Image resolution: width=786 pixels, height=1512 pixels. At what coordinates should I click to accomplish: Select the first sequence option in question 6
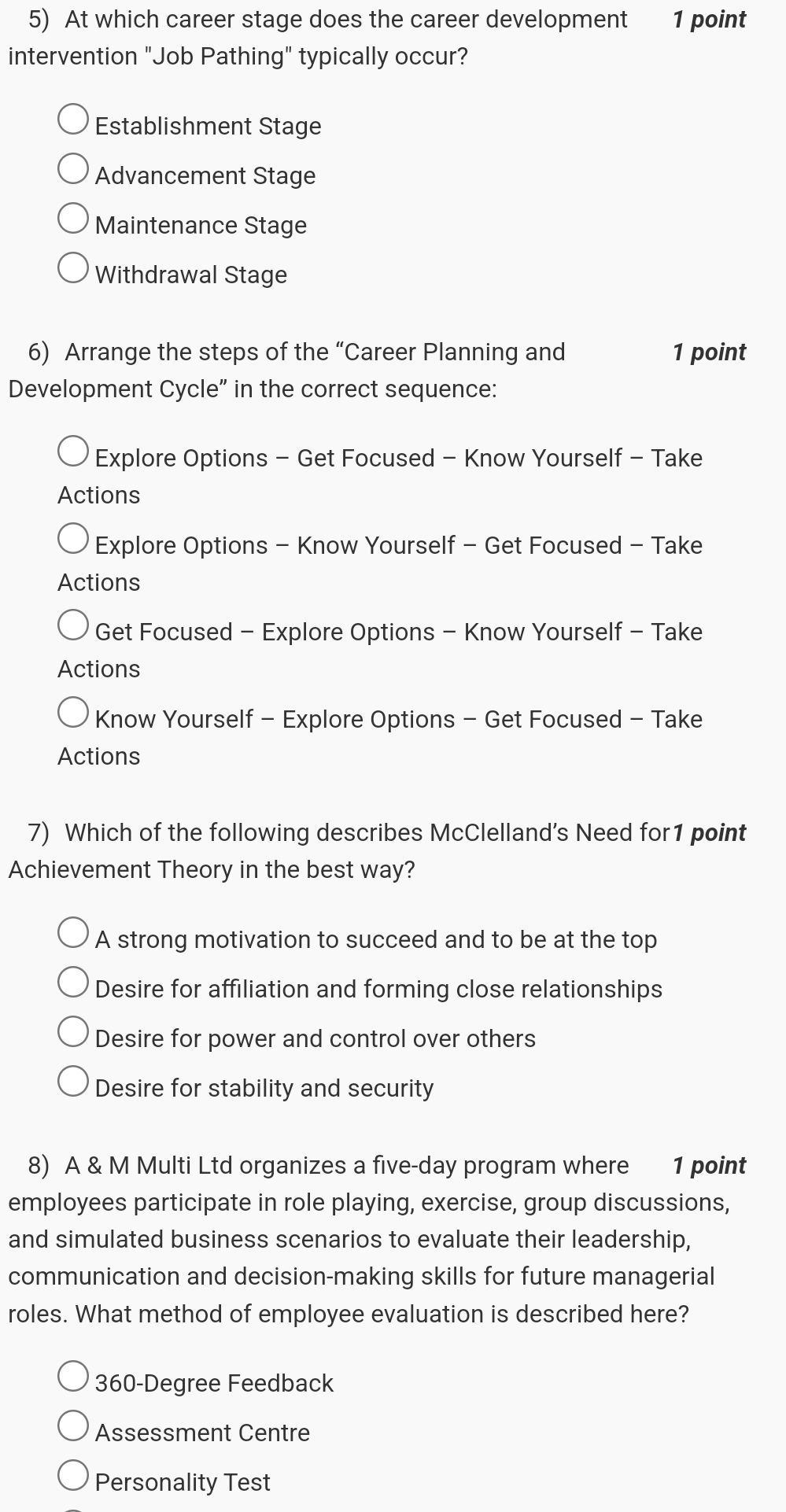[x=73, y=451]
